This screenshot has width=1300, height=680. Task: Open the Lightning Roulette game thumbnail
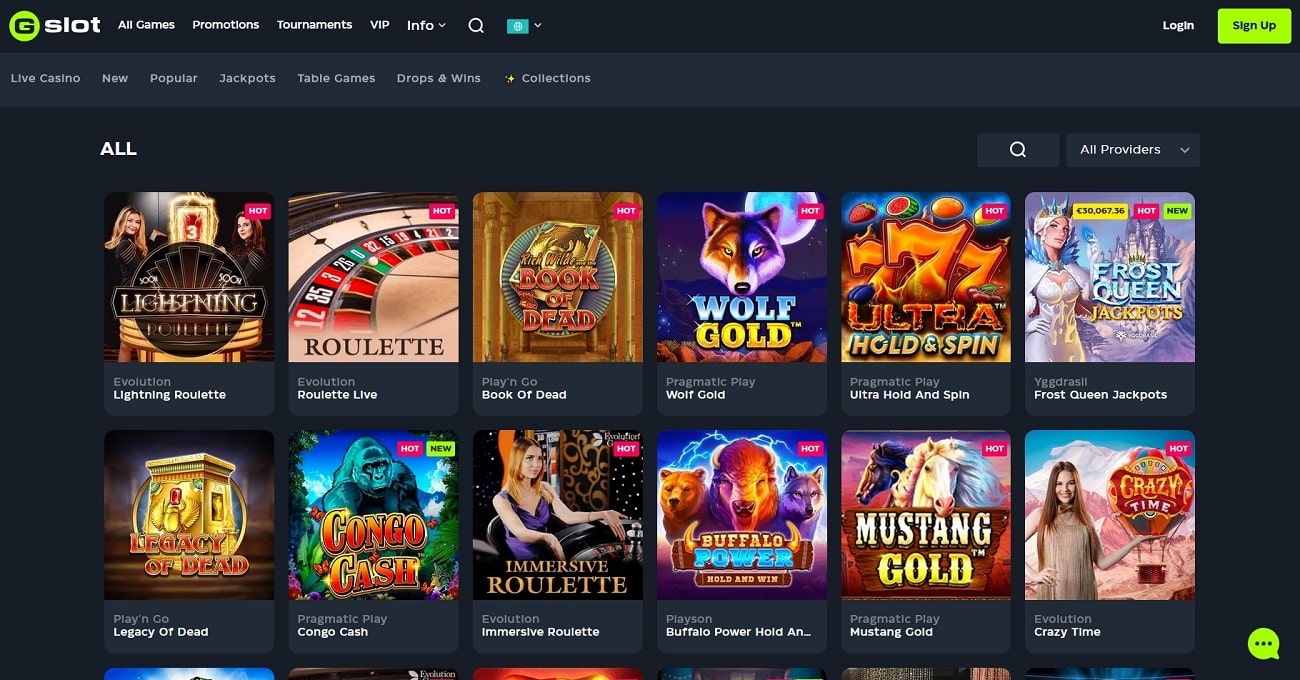(x=189, y=277)
